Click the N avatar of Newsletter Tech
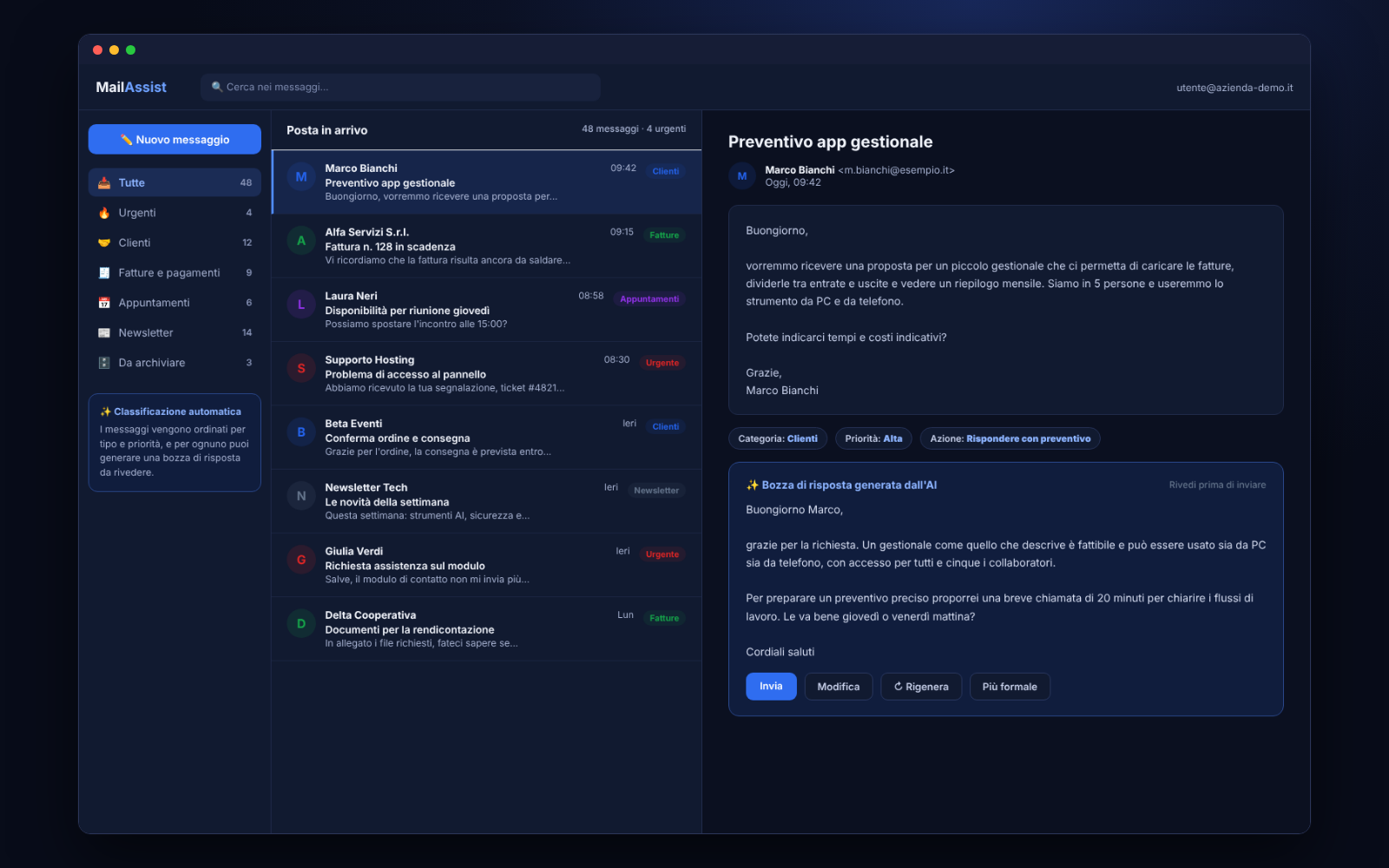This screenshot has height=868, width=1389. tap(301, 496)
